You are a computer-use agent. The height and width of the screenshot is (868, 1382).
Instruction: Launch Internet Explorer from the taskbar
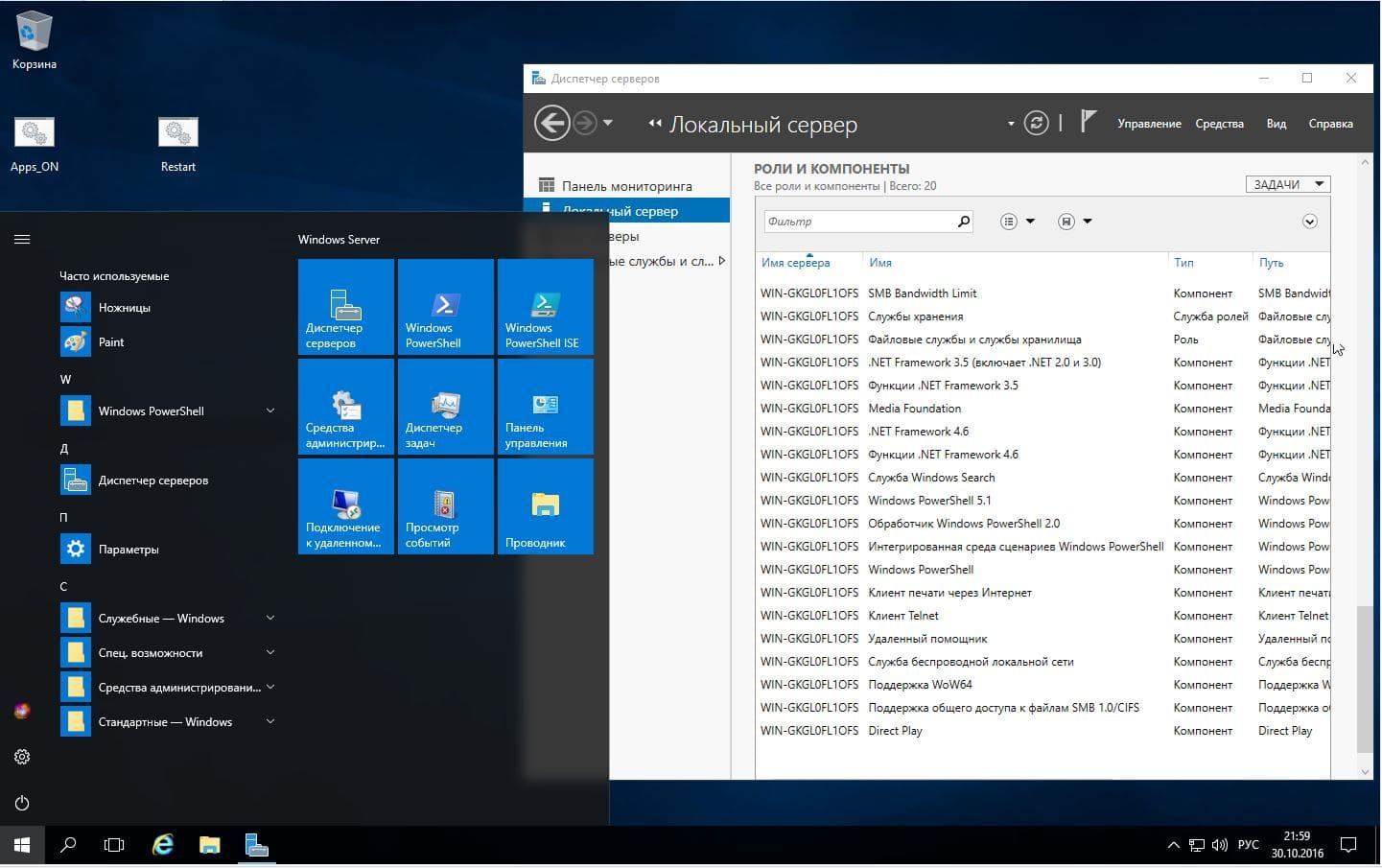163,845
